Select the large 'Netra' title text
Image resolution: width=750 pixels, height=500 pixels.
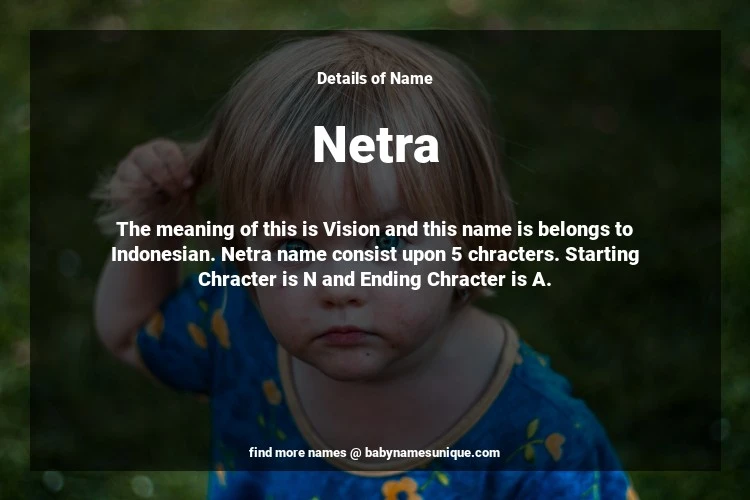click(375, 144)
